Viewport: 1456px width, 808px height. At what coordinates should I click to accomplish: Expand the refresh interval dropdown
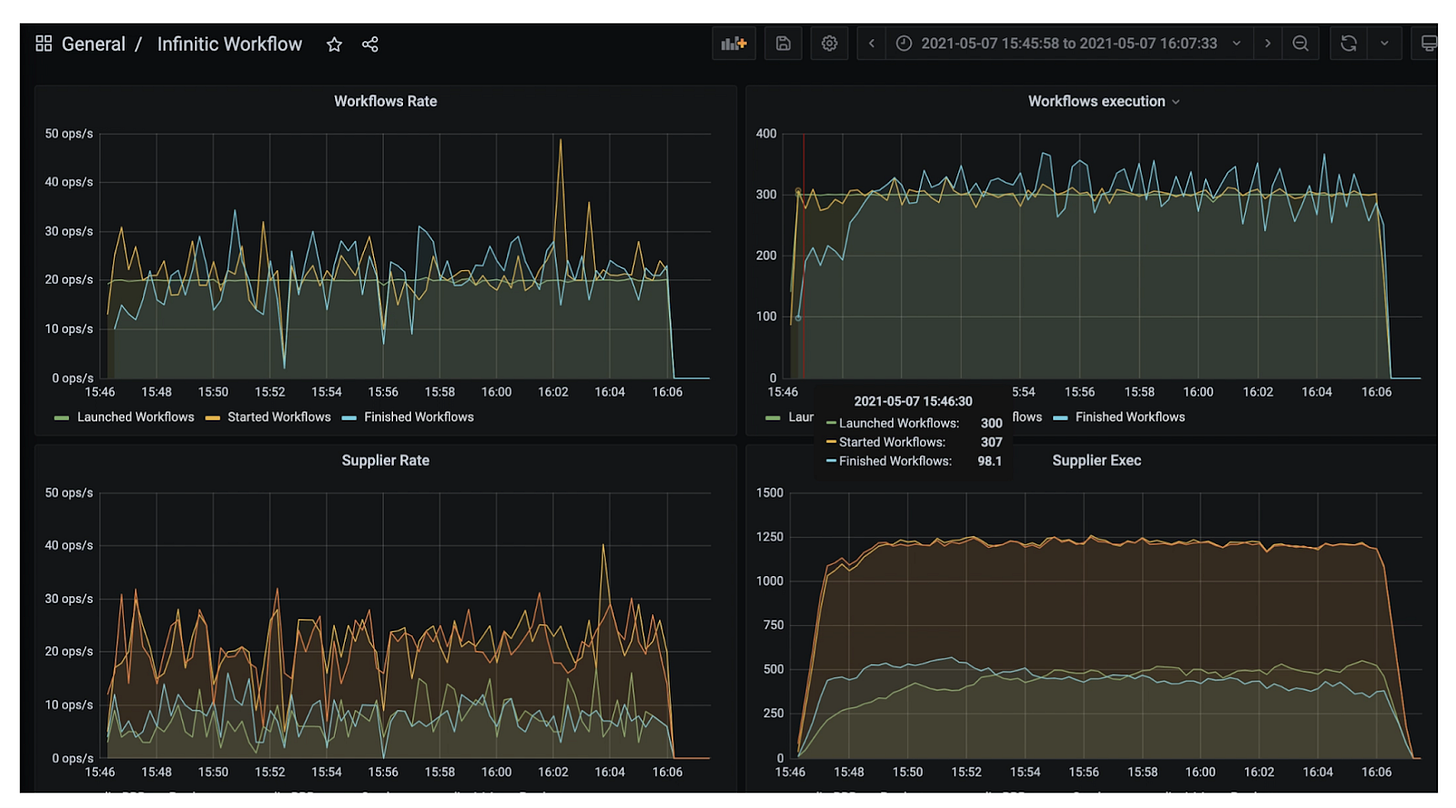pyautogui.click(x=1384, y=44)
